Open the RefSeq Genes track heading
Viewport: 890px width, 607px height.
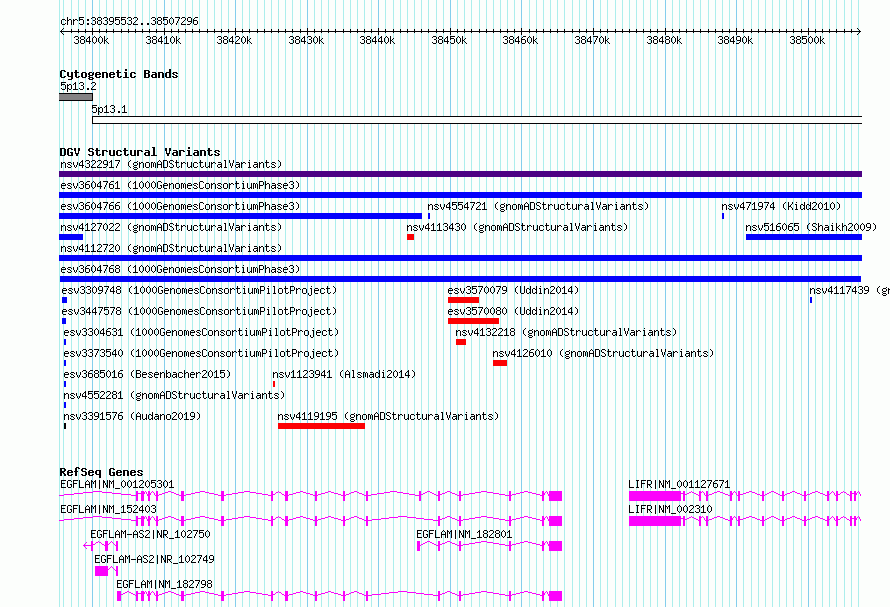(101, 472)
